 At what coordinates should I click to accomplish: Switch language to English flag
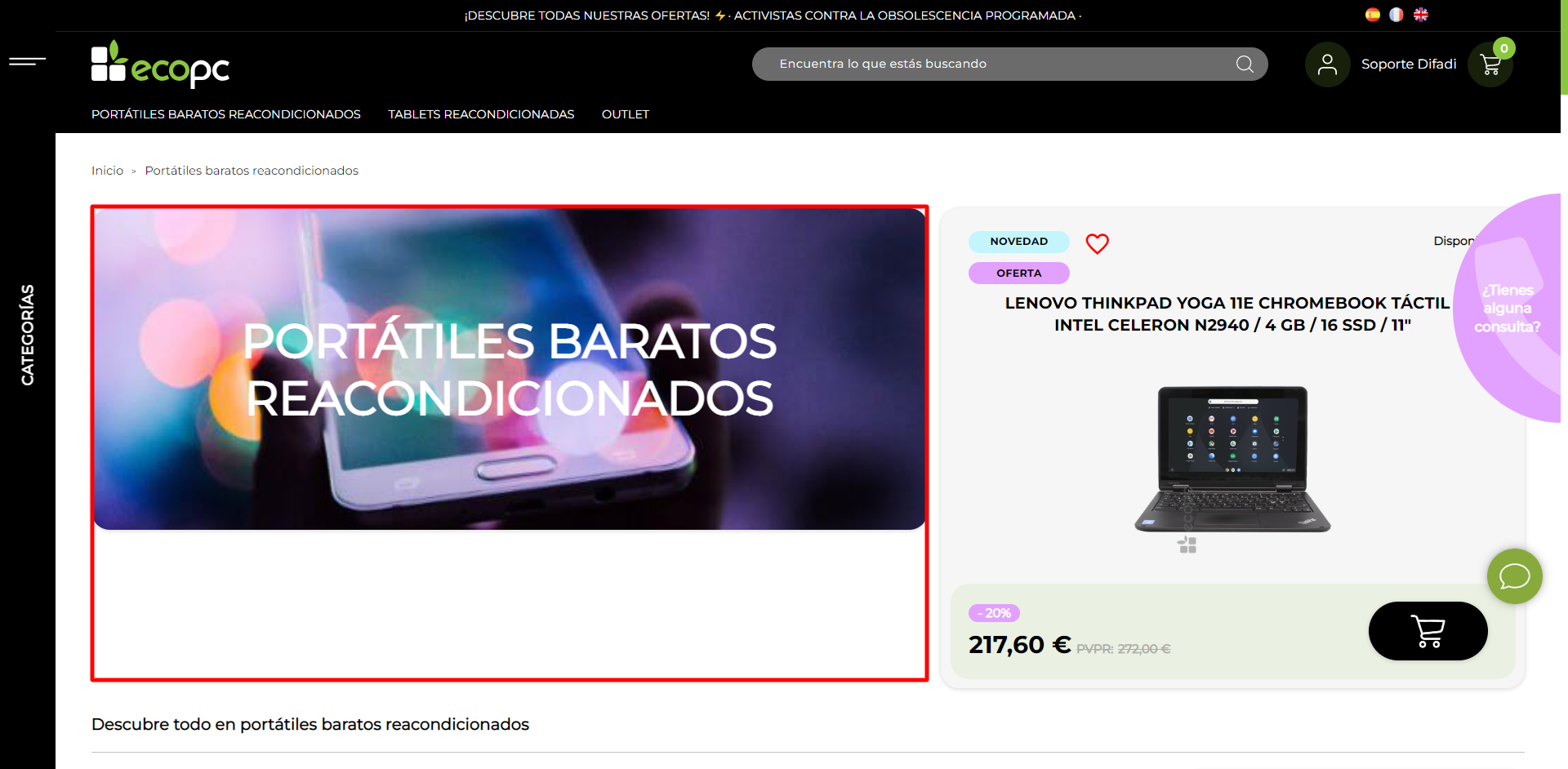point(1421,15)
